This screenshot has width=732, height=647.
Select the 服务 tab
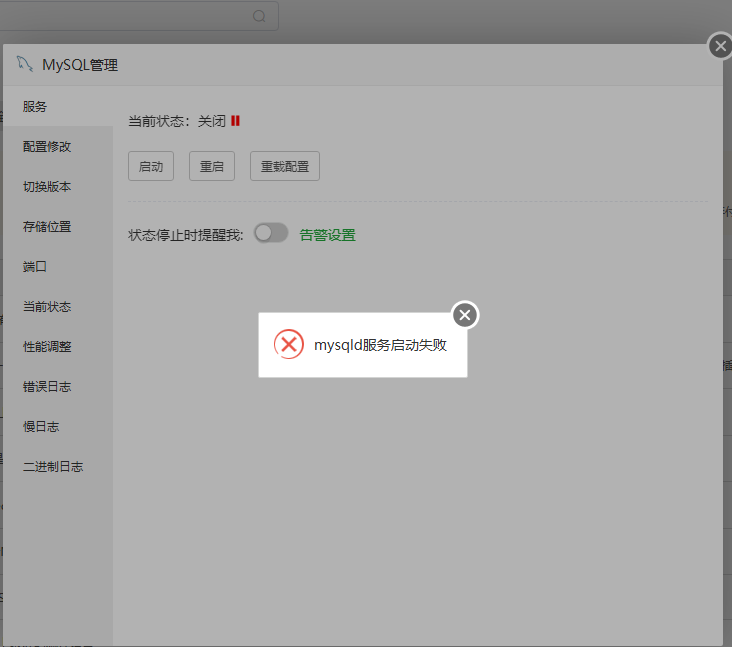(58, 106)
